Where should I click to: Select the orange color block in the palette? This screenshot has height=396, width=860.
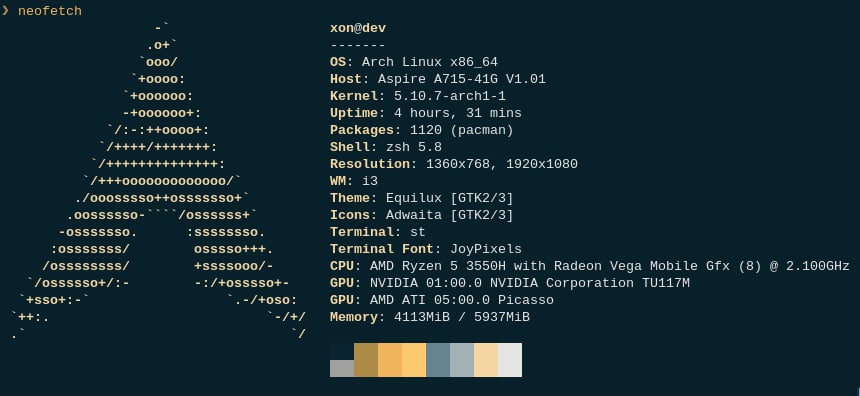click(x=390, y=360)
